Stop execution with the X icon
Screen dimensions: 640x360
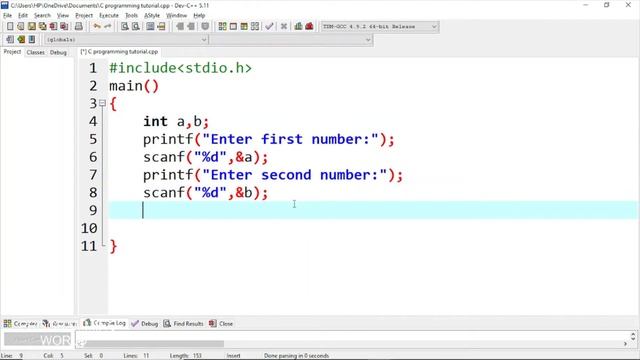(x=284, y=27)
